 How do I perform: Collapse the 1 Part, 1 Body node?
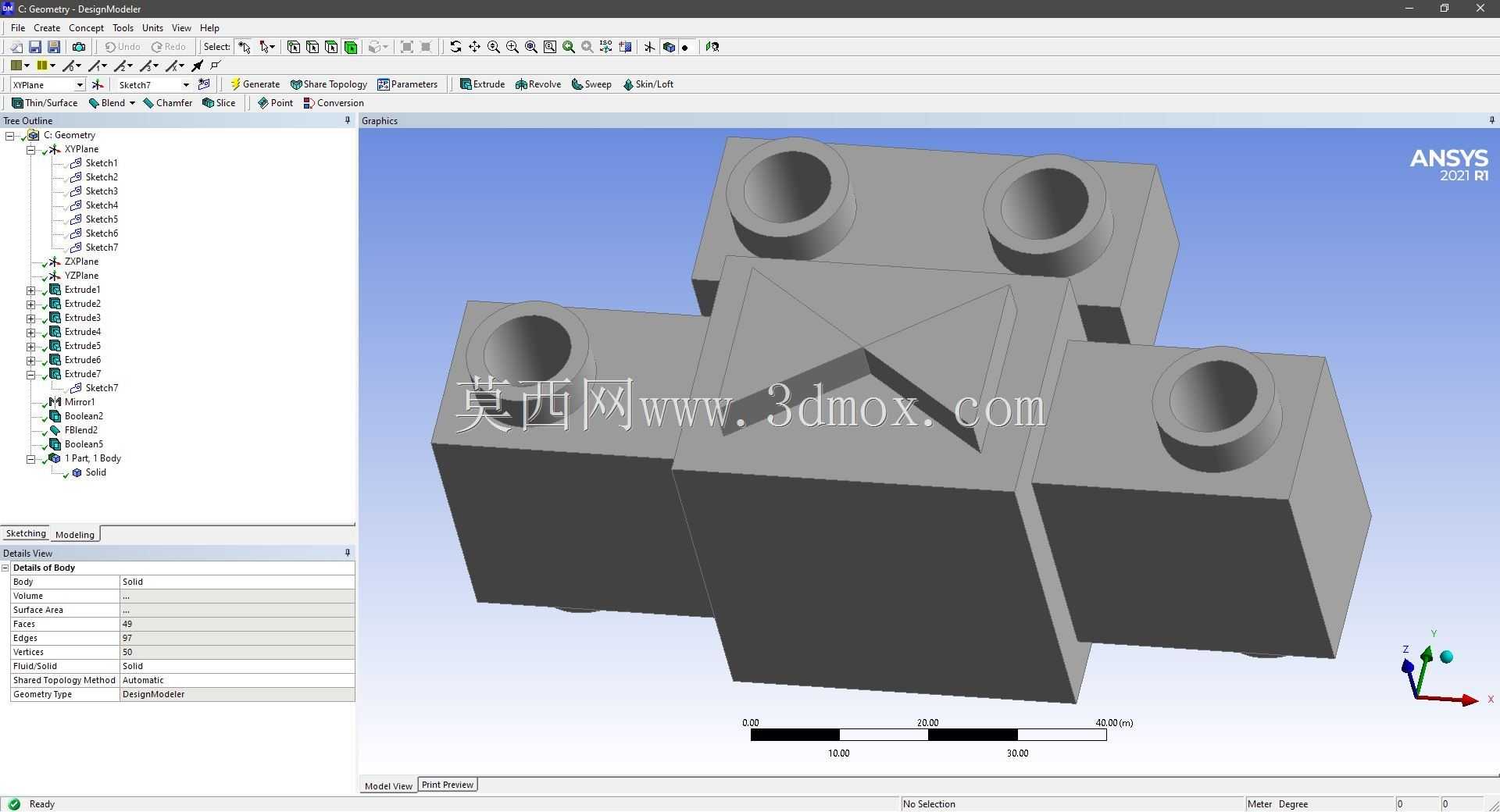tap(31, 458)
